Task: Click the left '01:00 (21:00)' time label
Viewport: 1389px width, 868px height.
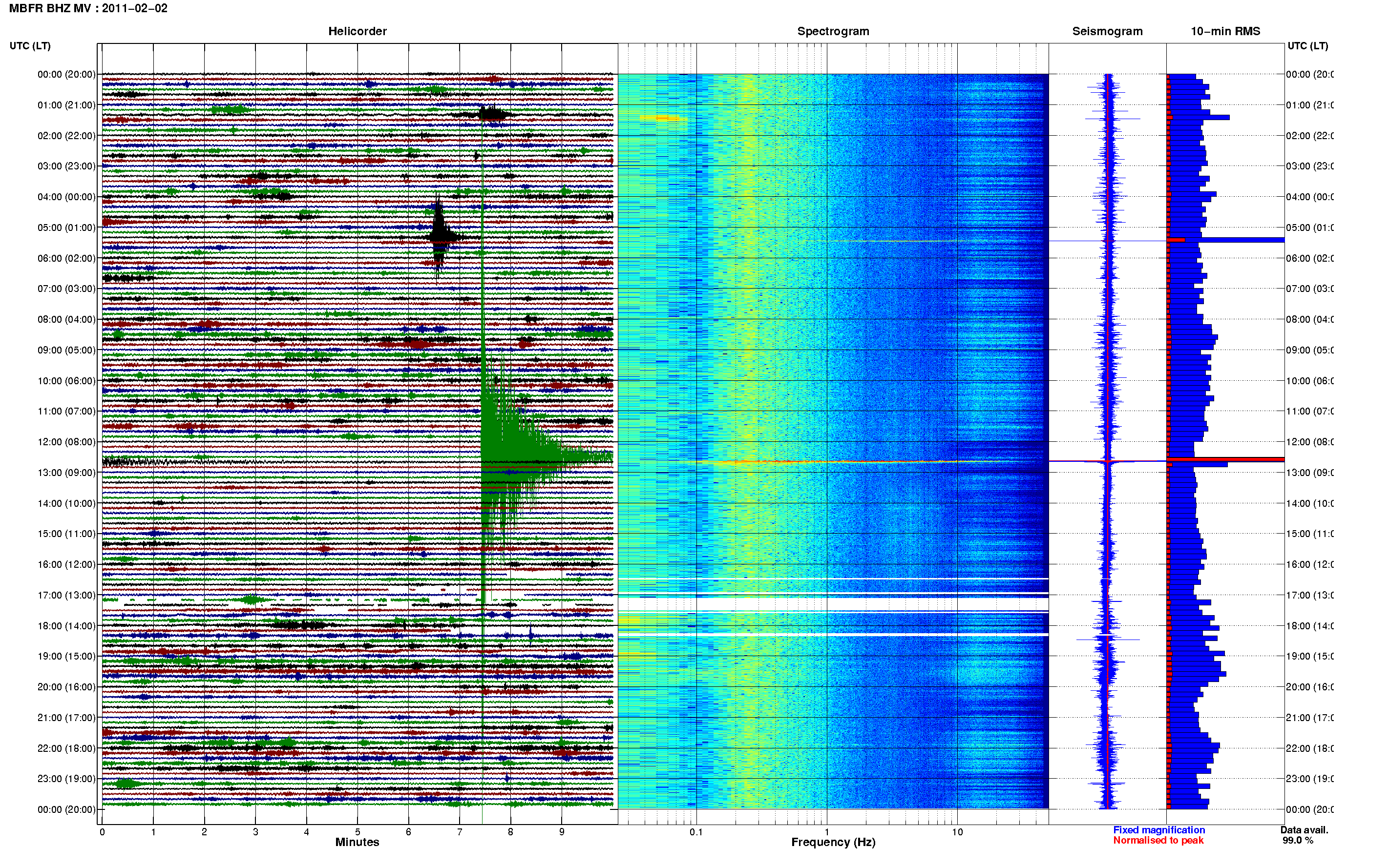Action: (x=66, y=105)
